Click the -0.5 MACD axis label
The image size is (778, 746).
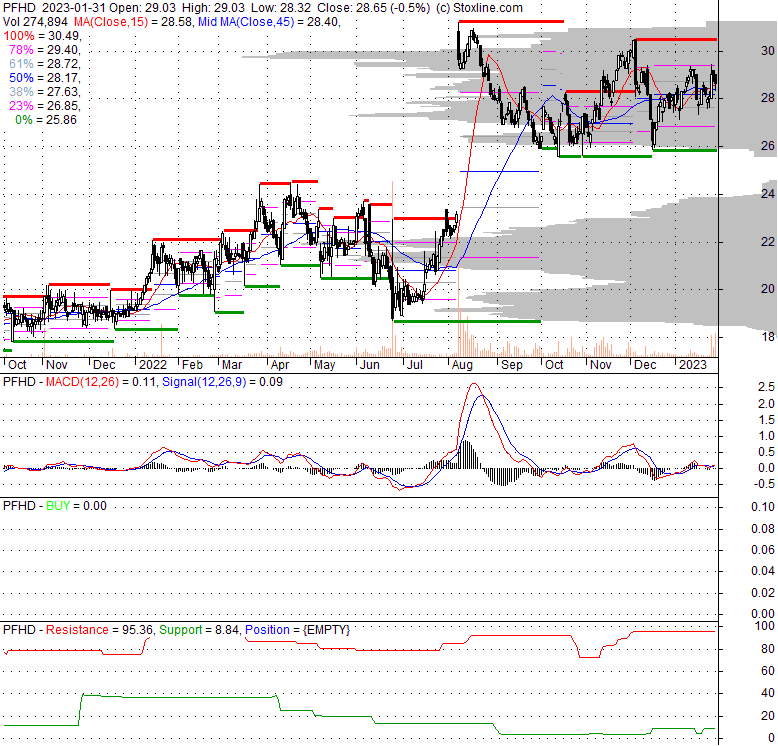point(765,484)
